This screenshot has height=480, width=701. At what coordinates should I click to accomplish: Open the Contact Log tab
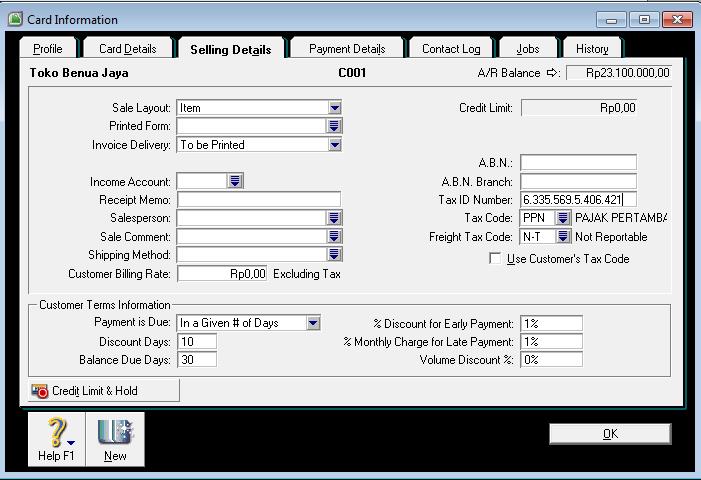(451, 49)
